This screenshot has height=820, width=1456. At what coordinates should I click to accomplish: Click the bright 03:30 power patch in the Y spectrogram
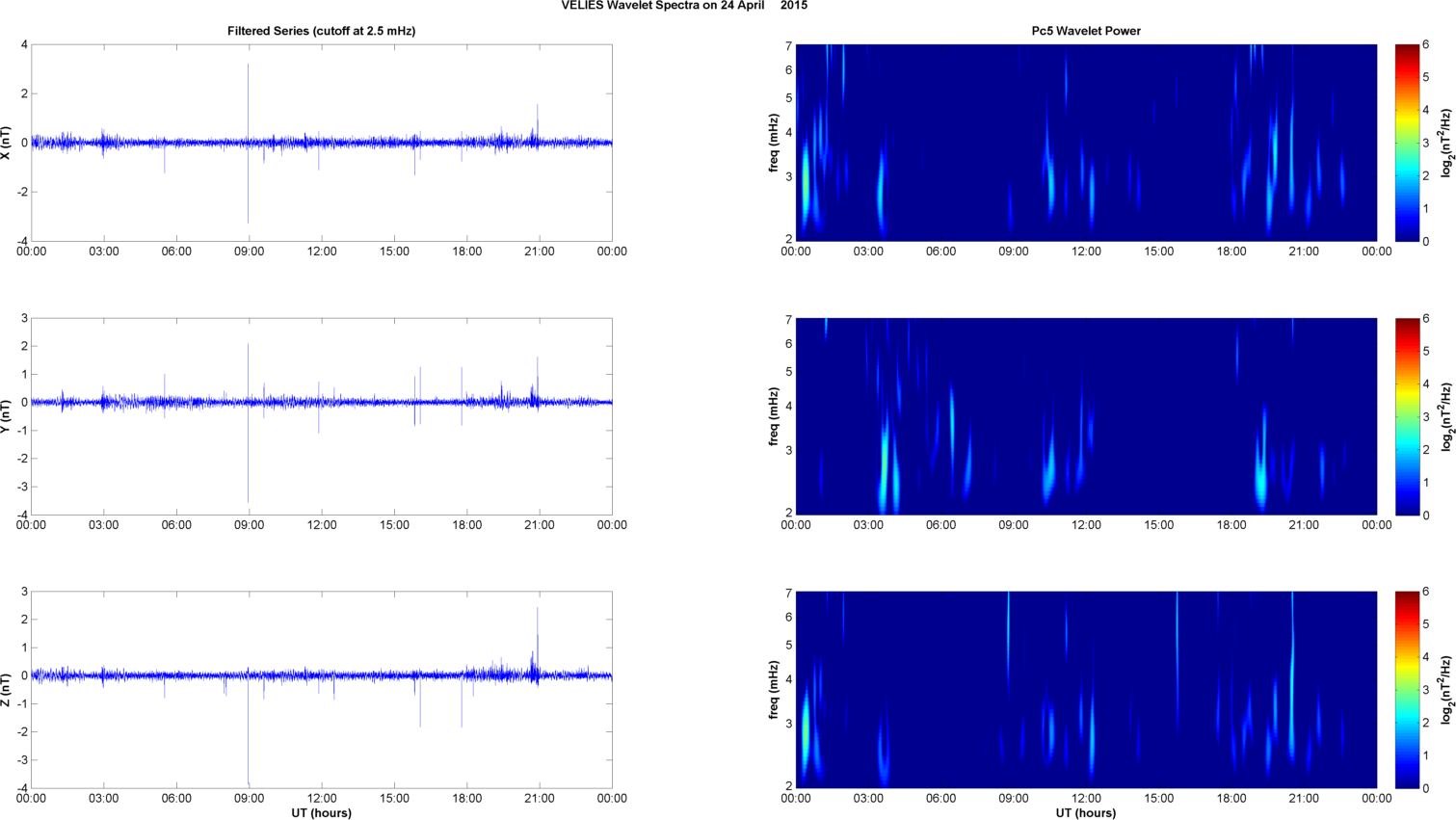click(886, 463)
